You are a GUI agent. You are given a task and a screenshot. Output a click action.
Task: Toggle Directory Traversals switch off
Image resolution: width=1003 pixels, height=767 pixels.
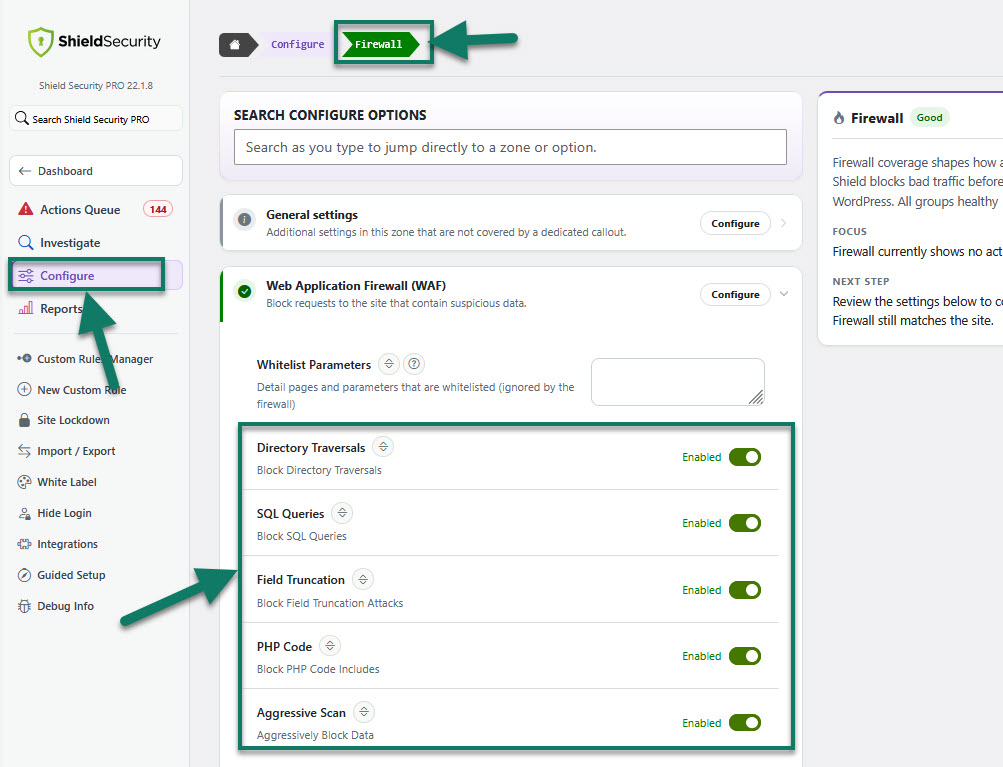coord(745,457)
